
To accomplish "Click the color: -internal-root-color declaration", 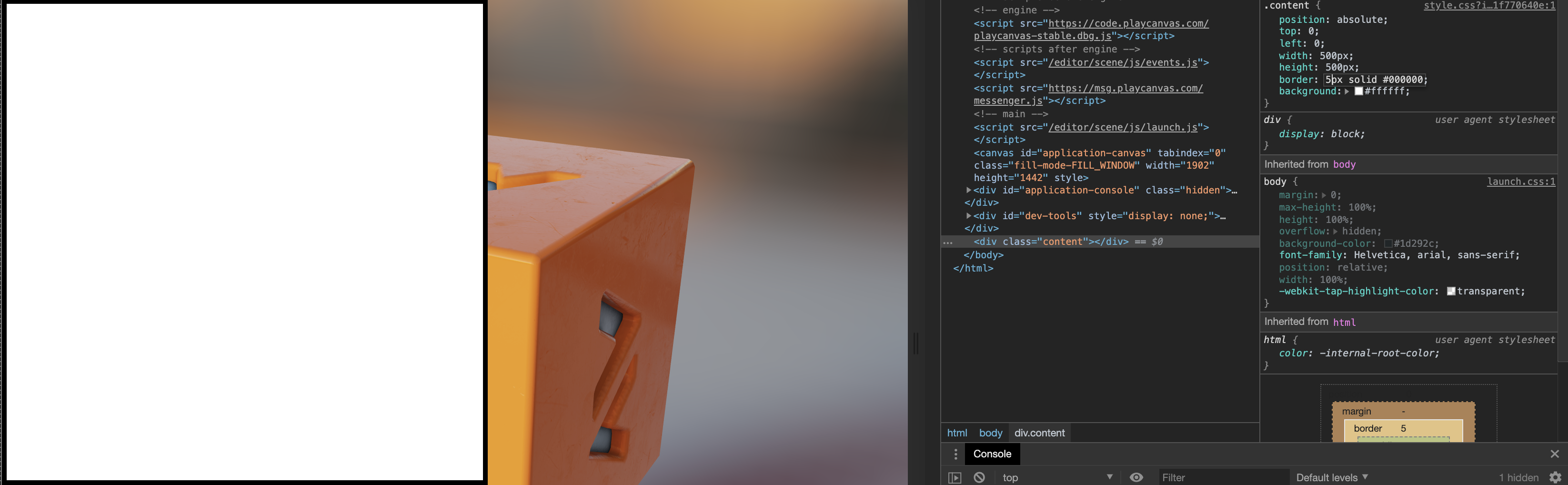I will point(1358,354).
